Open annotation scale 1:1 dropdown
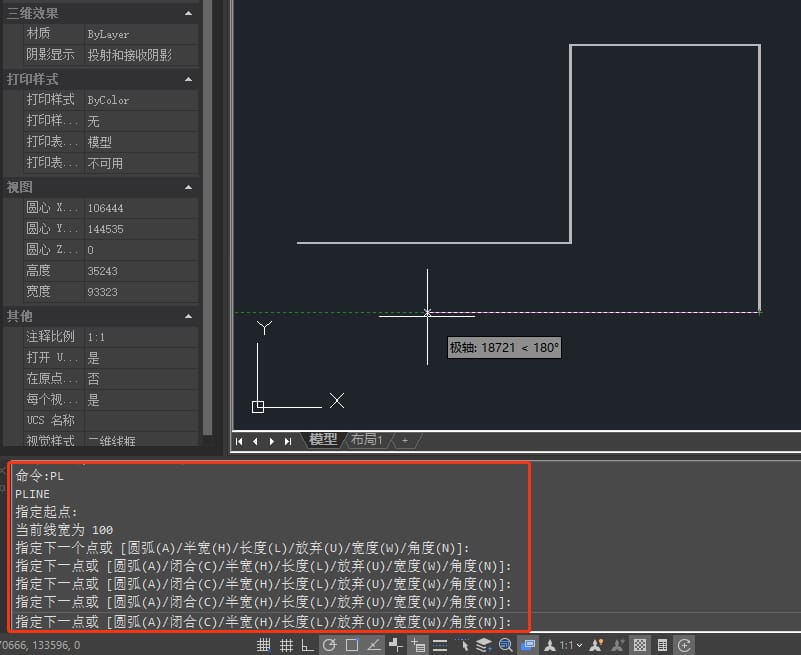 click(571, 645)
